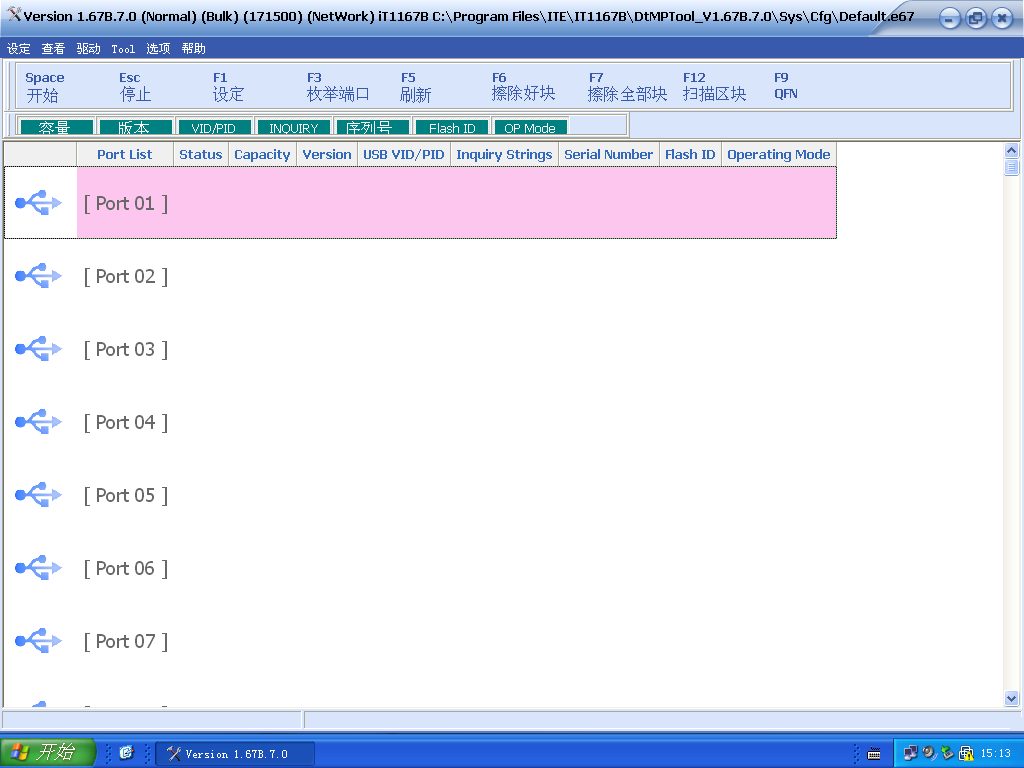
Task: Toggle the OP Mode column button
Action: [530, 128]
